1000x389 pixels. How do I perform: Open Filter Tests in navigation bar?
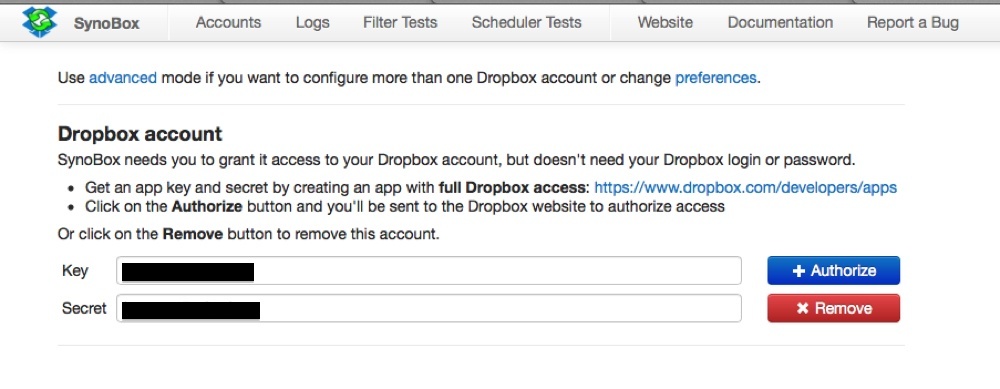(400, 23)
